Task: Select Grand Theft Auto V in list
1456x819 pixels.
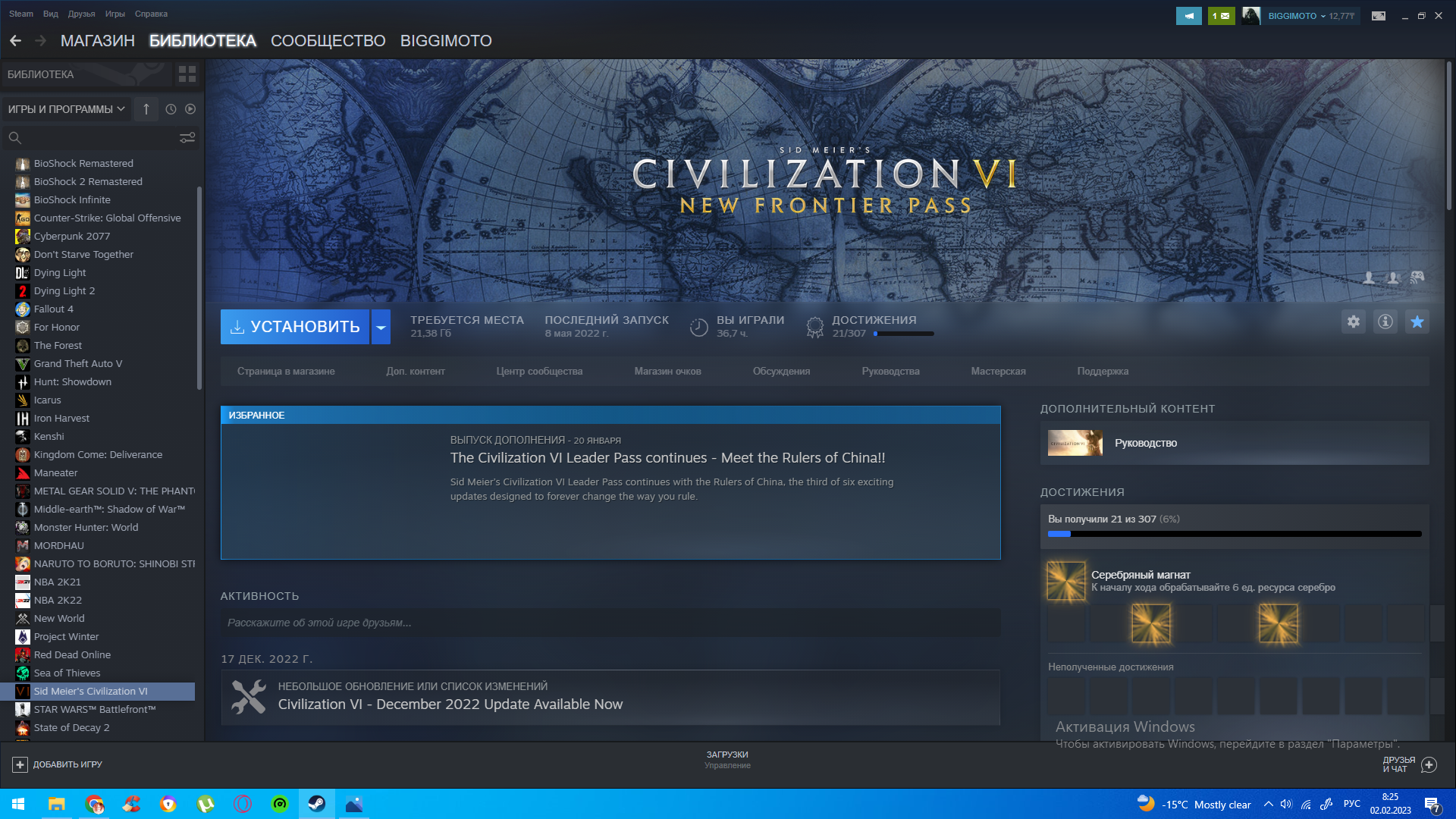Action: pos(99,364)
